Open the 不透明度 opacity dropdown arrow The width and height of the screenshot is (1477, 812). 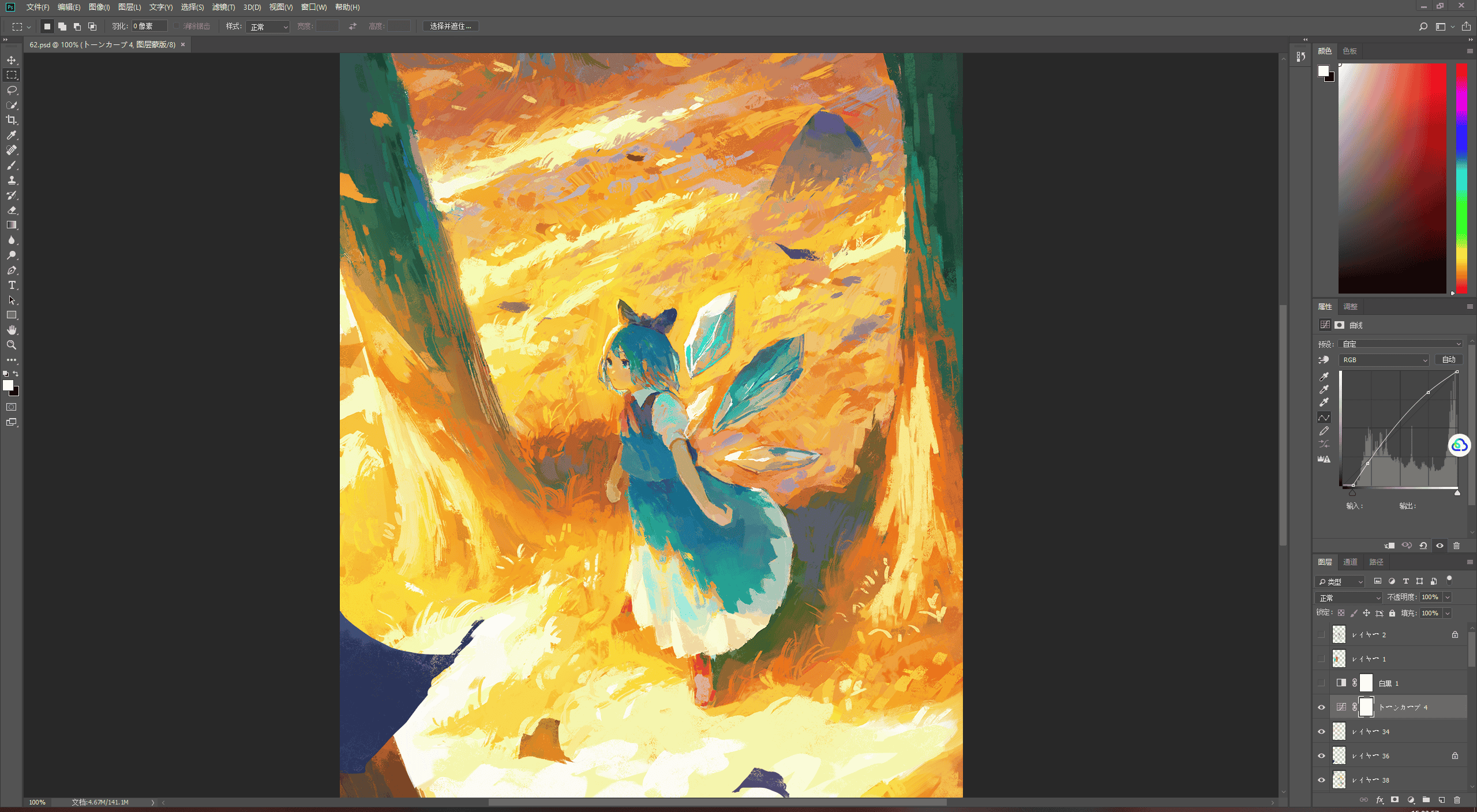pyautogui.click(x=1448, y=597)
